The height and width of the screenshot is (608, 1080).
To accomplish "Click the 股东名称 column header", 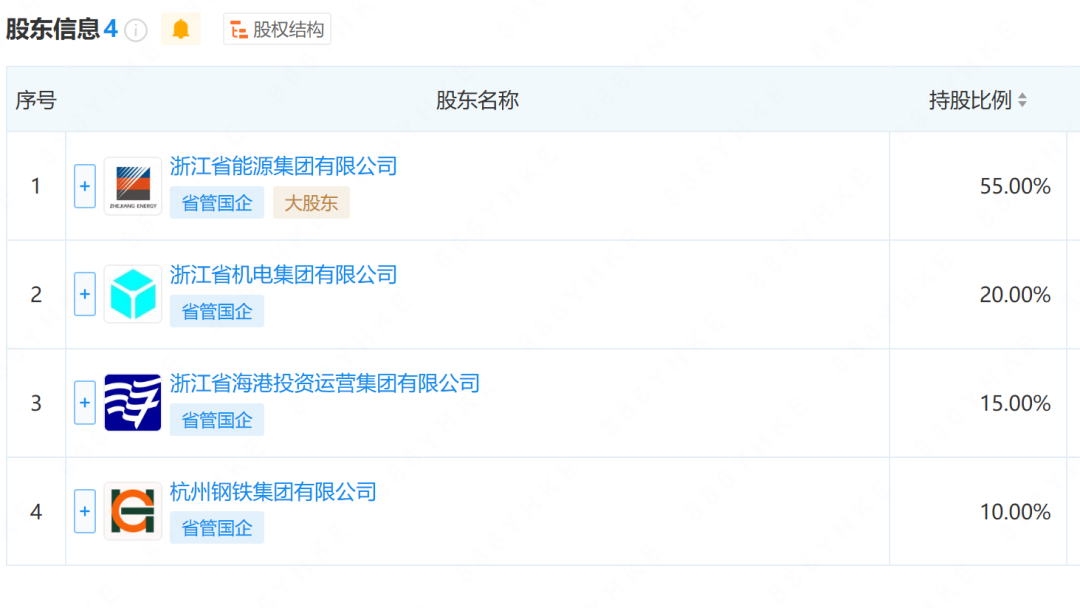I will [x=477, y=100].
